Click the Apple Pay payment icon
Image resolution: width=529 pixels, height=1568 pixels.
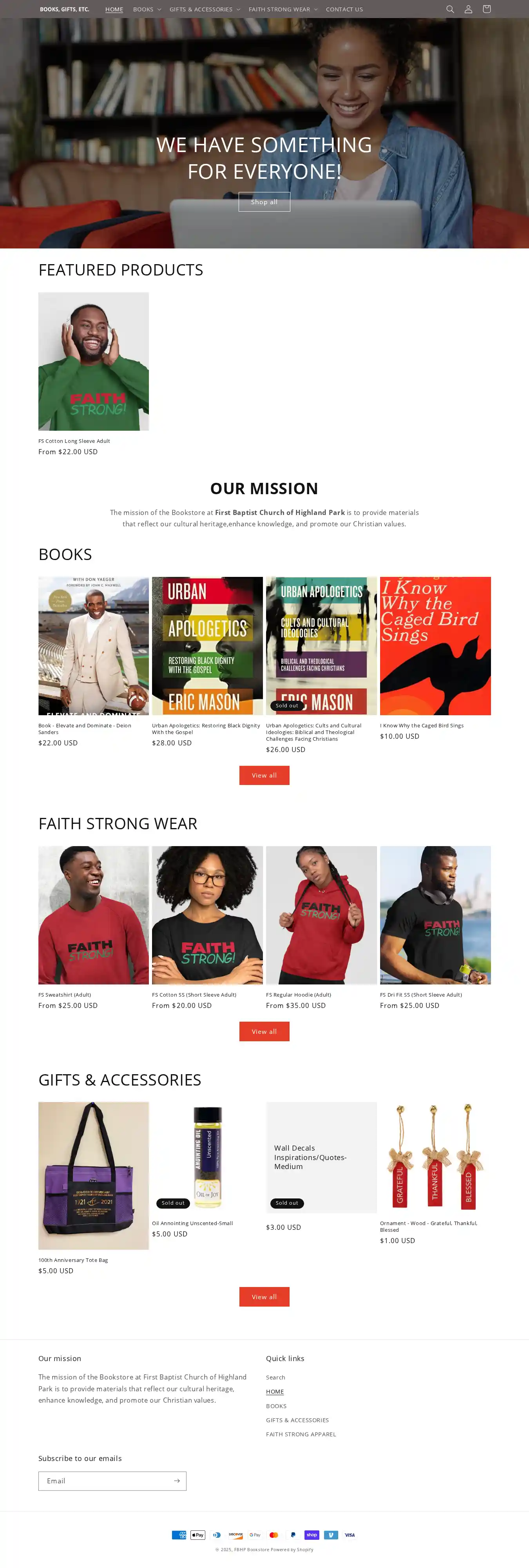pyautogui.click(x=198, y=1535)
